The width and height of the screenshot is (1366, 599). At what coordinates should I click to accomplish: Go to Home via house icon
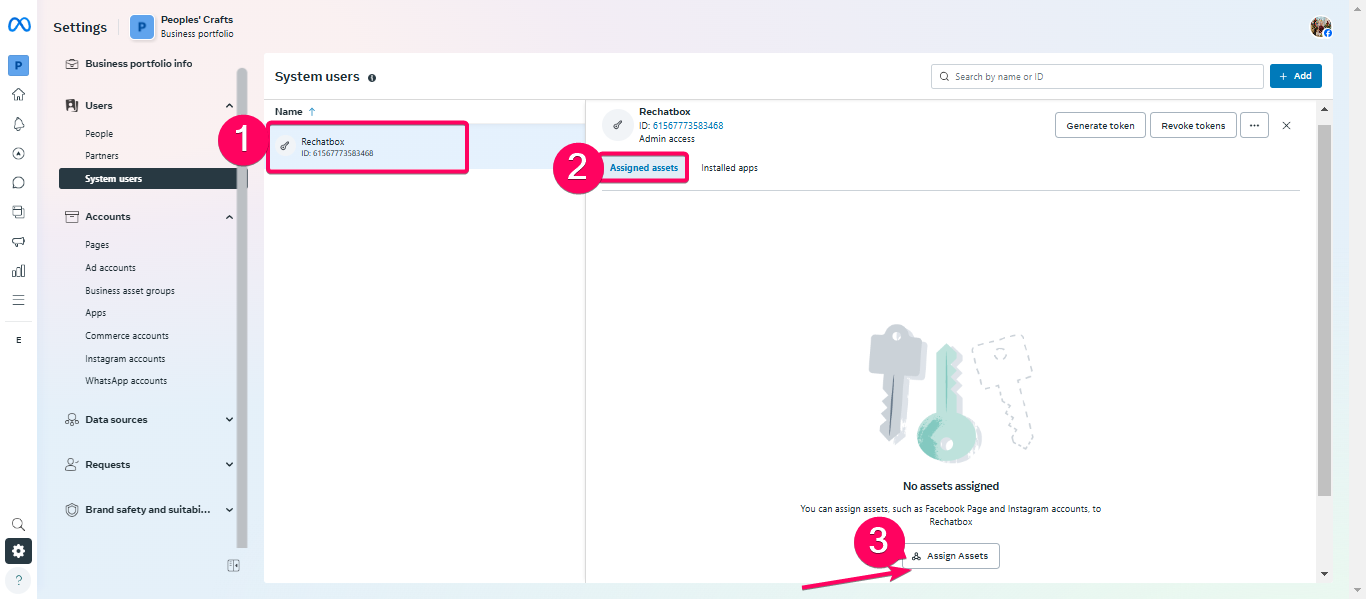click(x=18, y=95)
